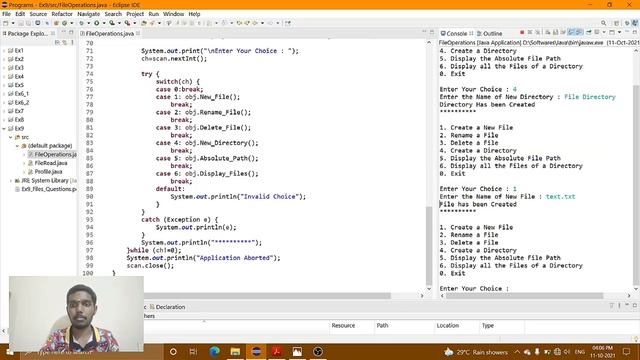Maximize the editor area
Image resolution: width=640 pixels, height=360 pixels.
432,33
